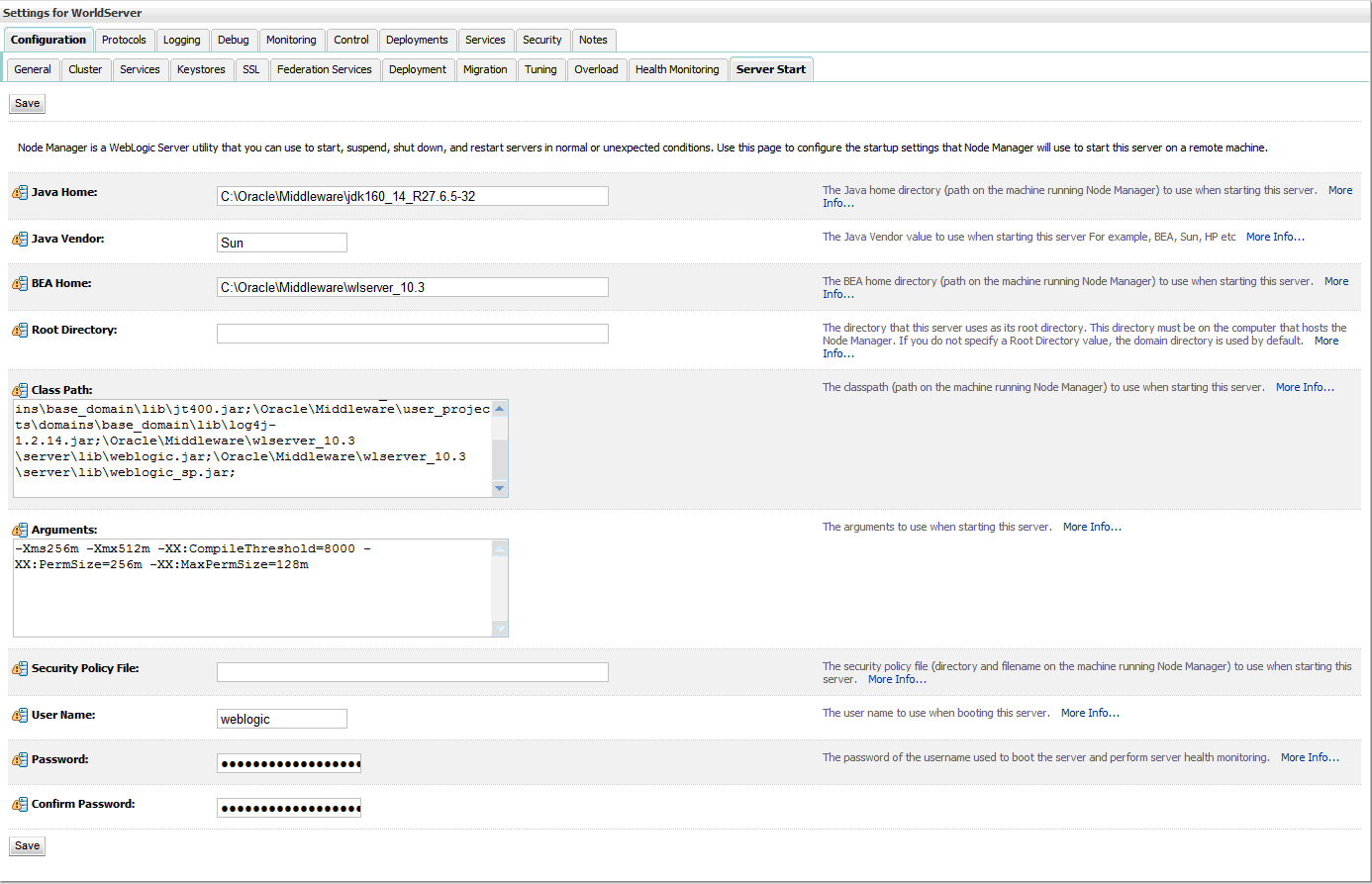Click the icon beside Confirm Password label

coord(20,805)
